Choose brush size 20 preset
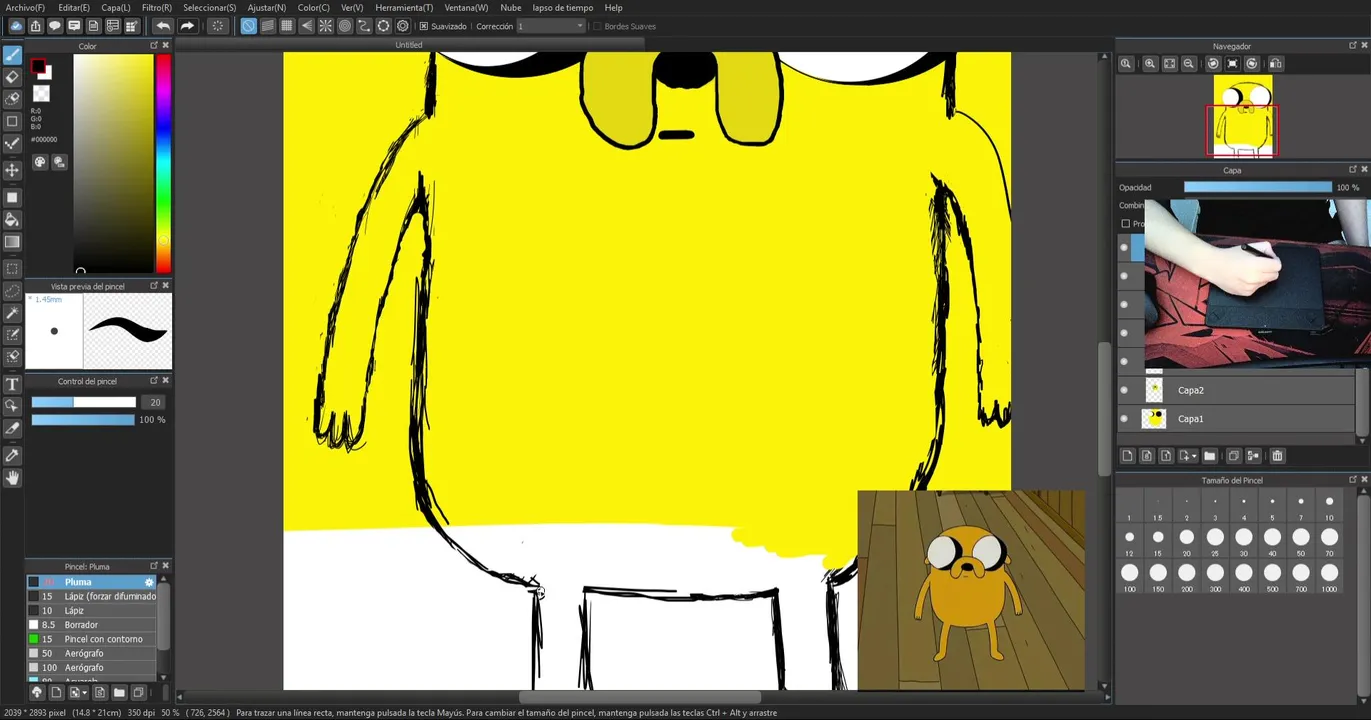1371x720 pixels. coord(1186,538)
